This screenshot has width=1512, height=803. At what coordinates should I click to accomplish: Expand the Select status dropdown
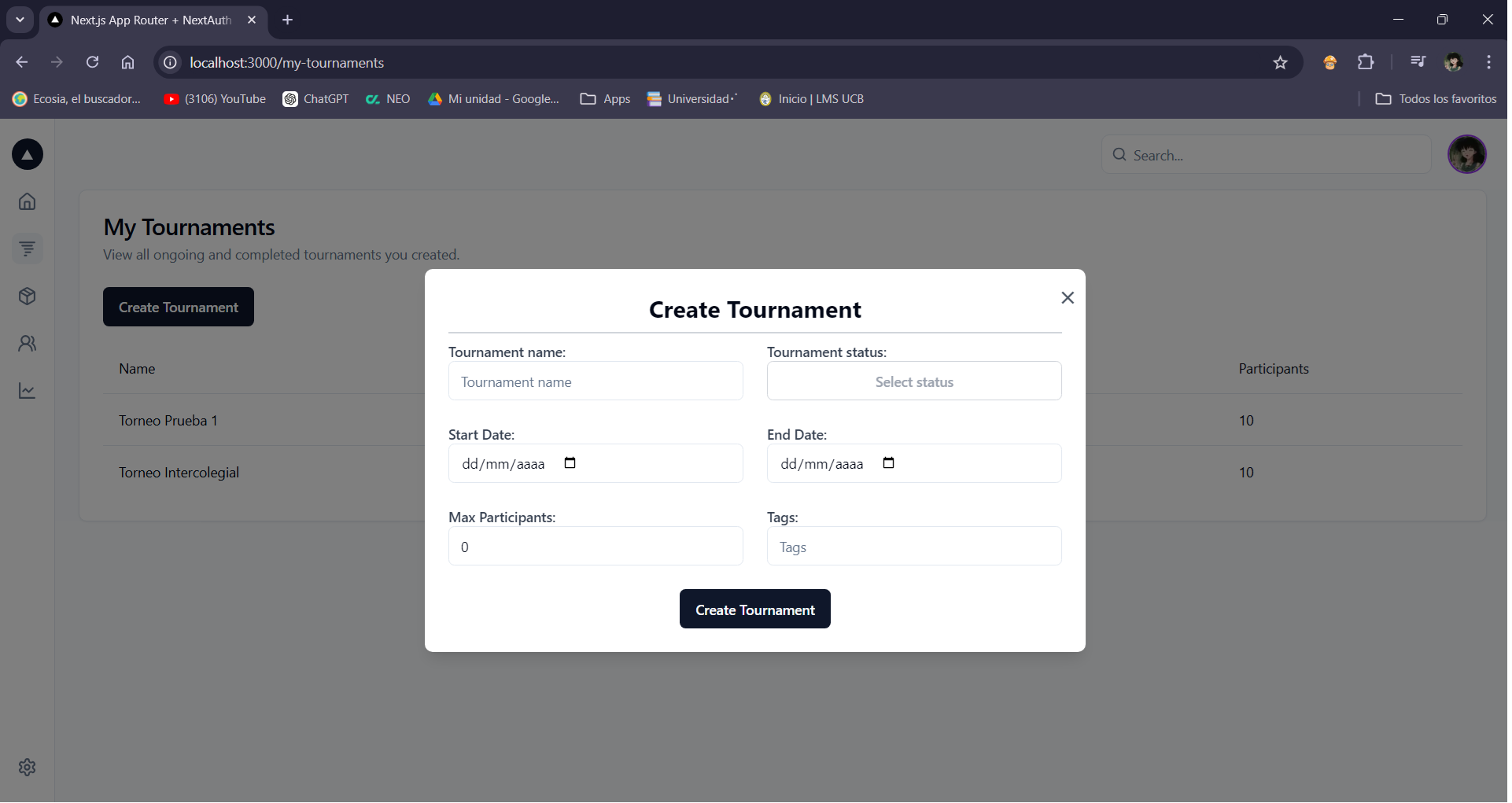coord(913,381)
